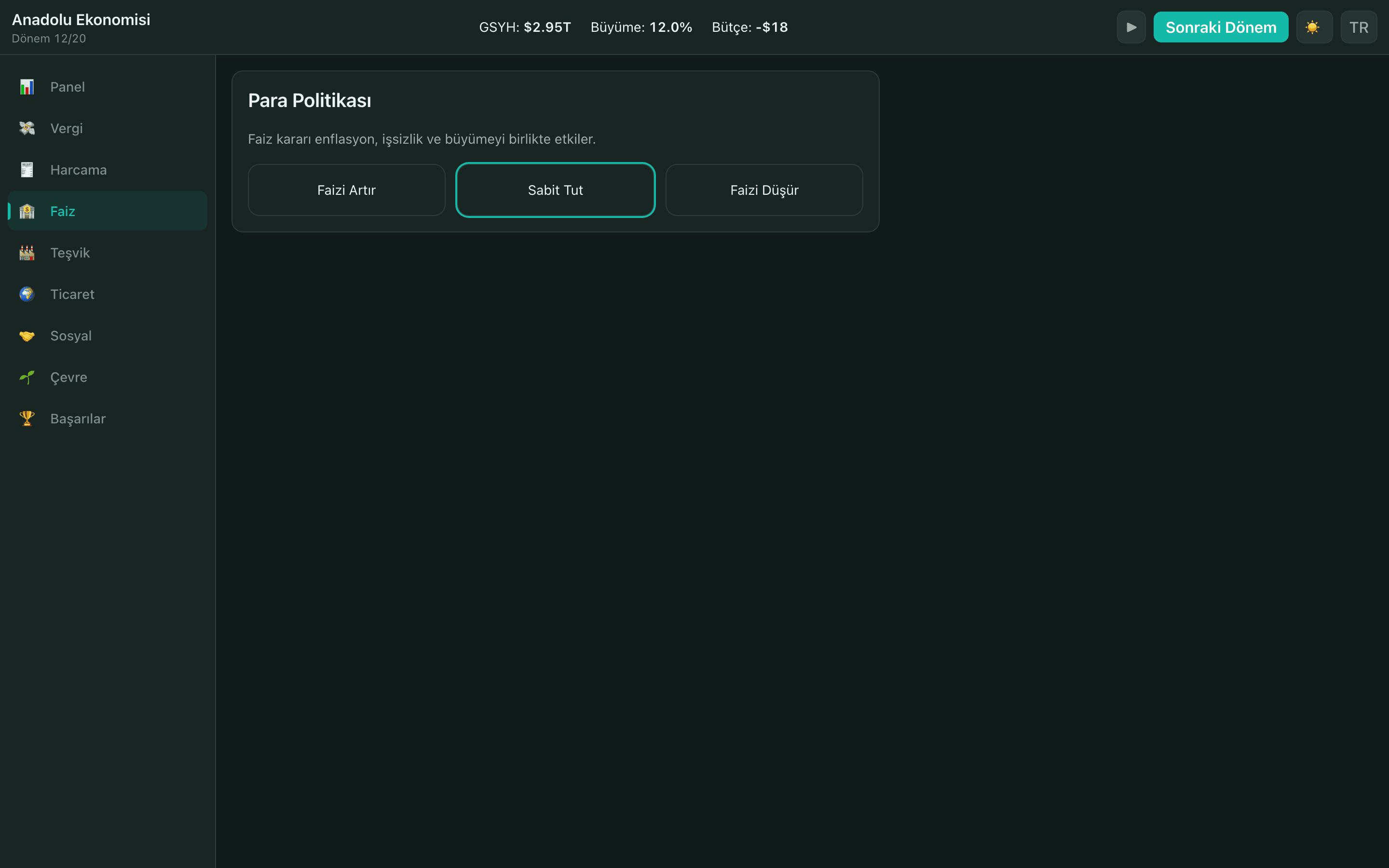Open the Ticaret label in sidebar
The width and height of the screenshot is (1389, 868).
tap(72, 294)
